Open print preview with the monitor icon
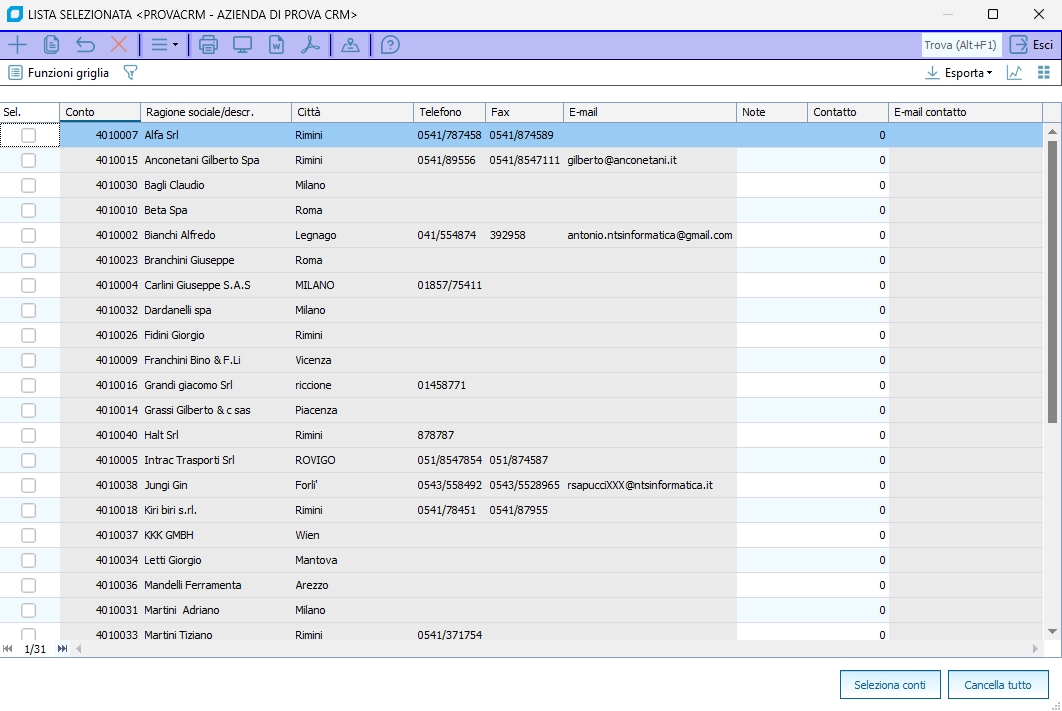Screen dimensions: 1062x711 pos(242,45)
